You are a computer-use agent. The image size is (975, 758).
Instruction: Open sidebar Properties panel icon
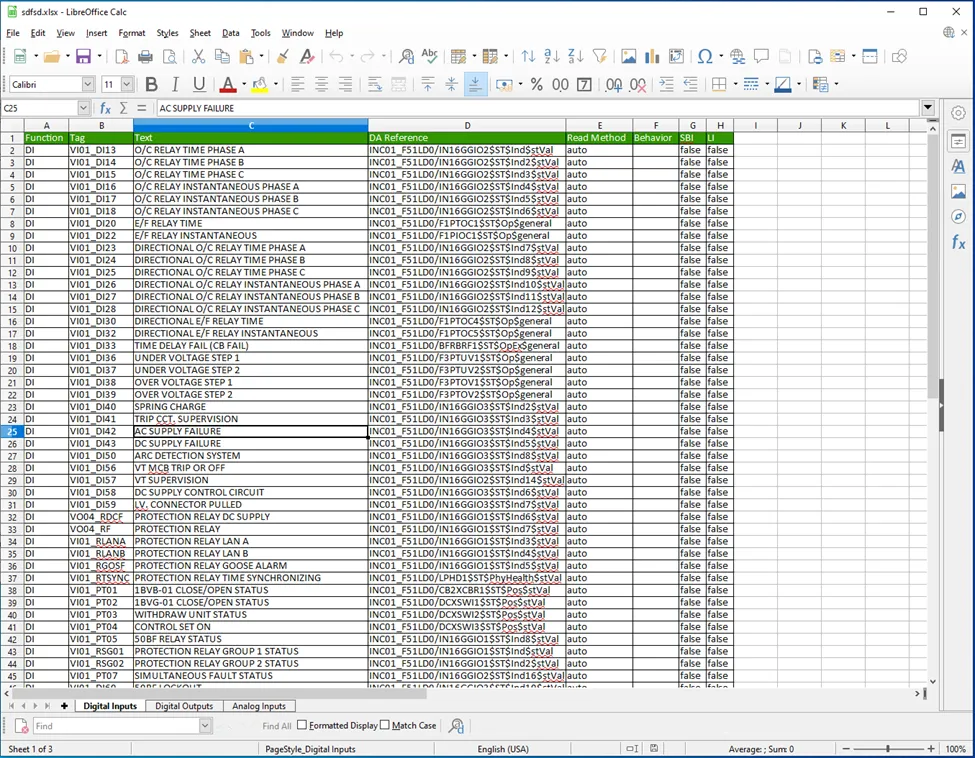click(958, 142)
